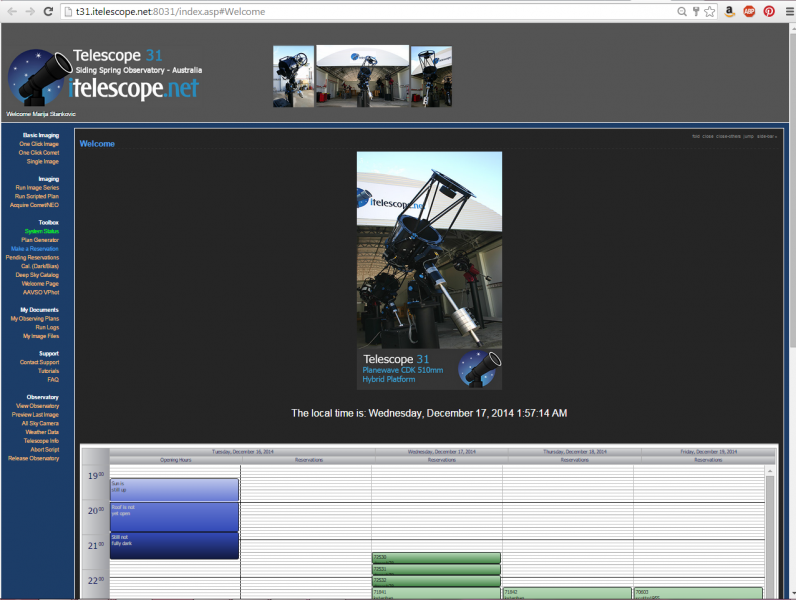Open reservation 72530 on Wednesday

click(437, 558)
